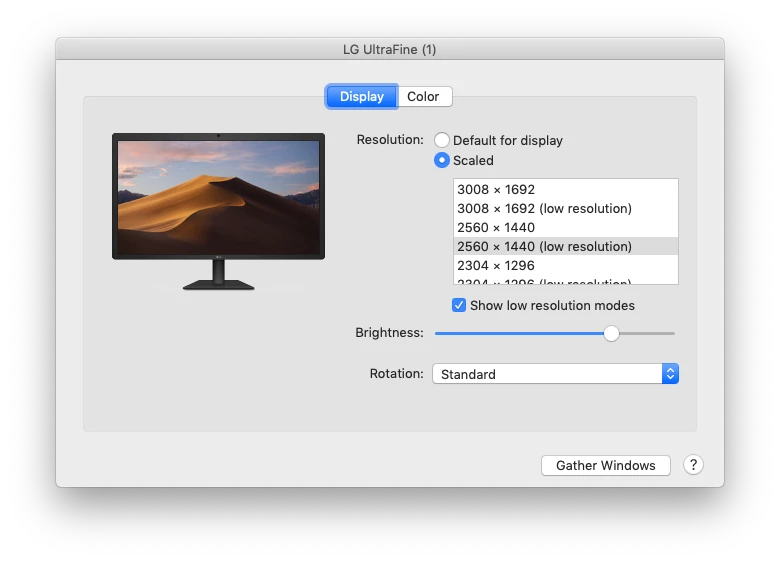Choose 2304 × 1296 resolution
This screenshot has width=780, height=561.
coord(566,265)
